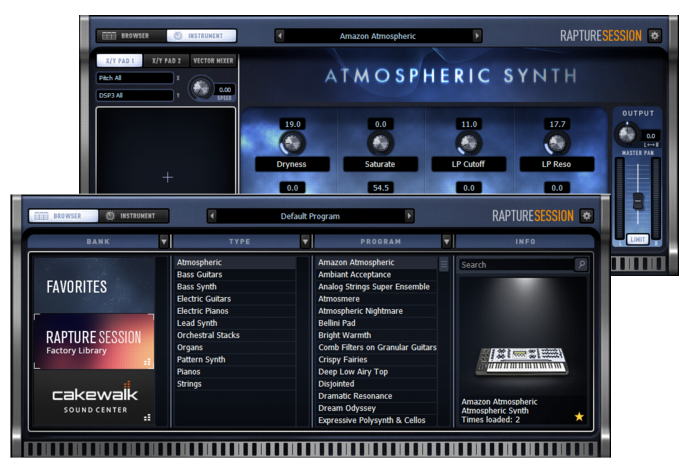Viewport: 698px width, 476px height.
Task: Click the master volume fader handle
Action: (637, 201)
